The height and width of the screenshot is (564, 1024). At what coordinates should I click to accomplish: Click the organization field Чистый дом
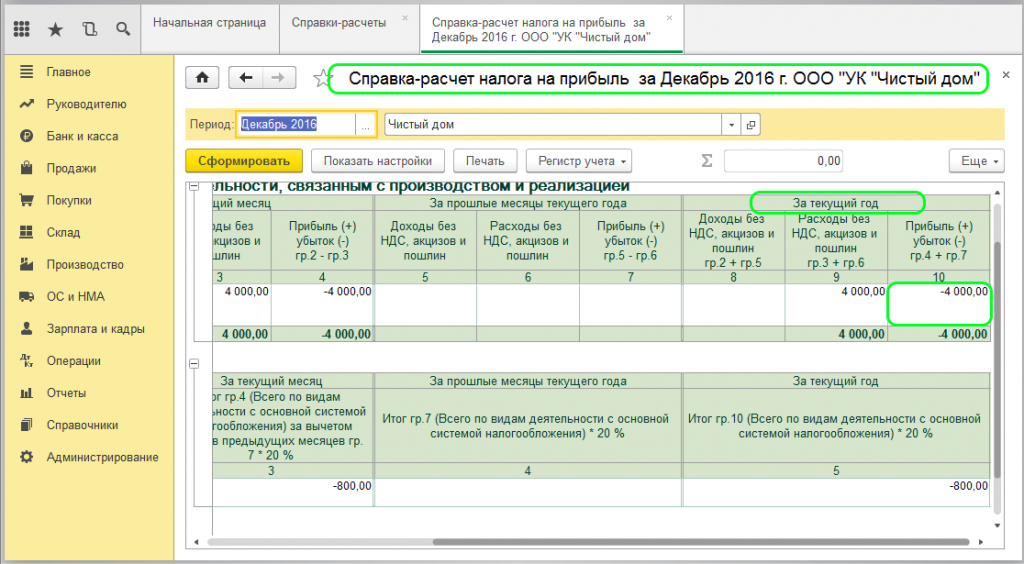click(553, 125)
